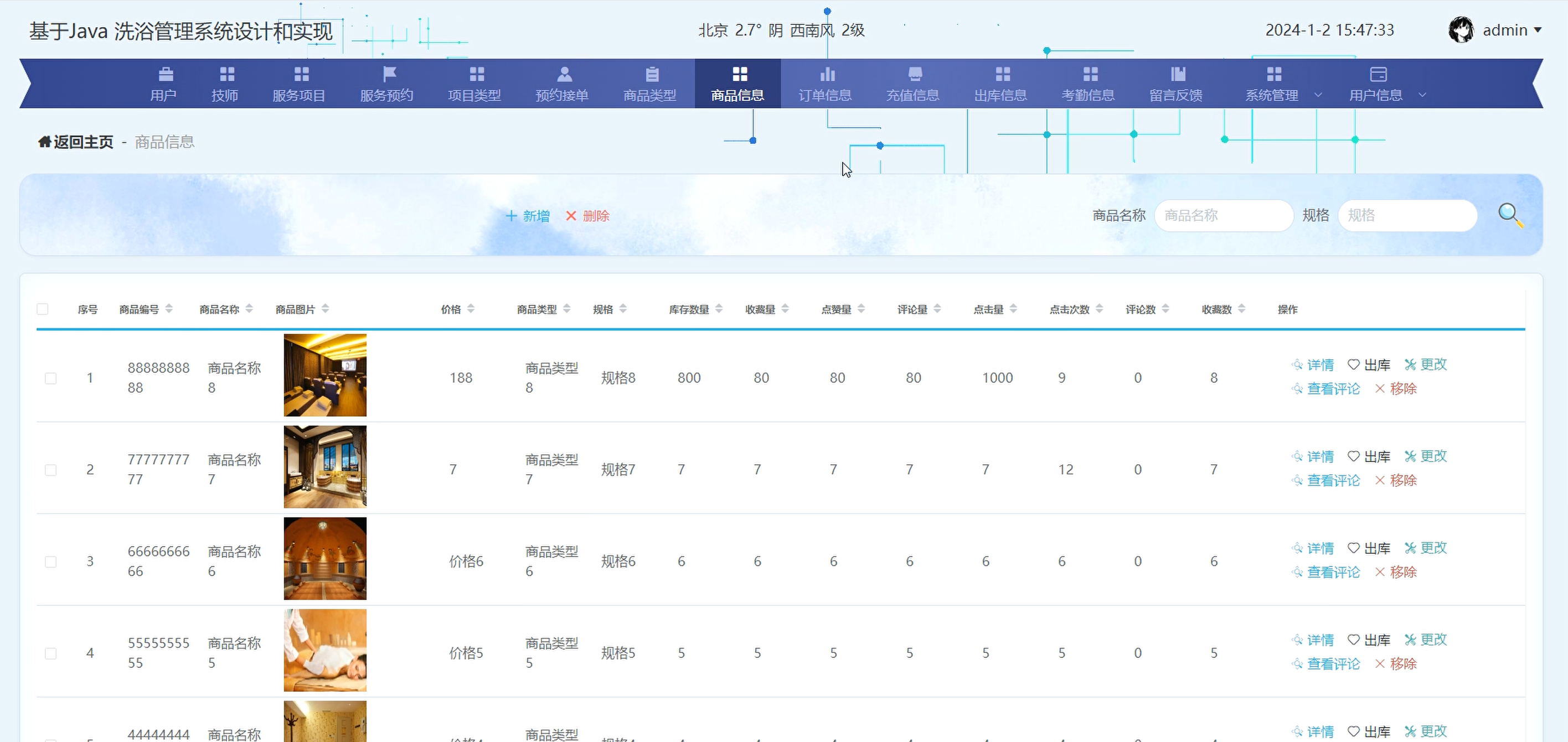Sort by 价格 column arrows

(471, 309)
